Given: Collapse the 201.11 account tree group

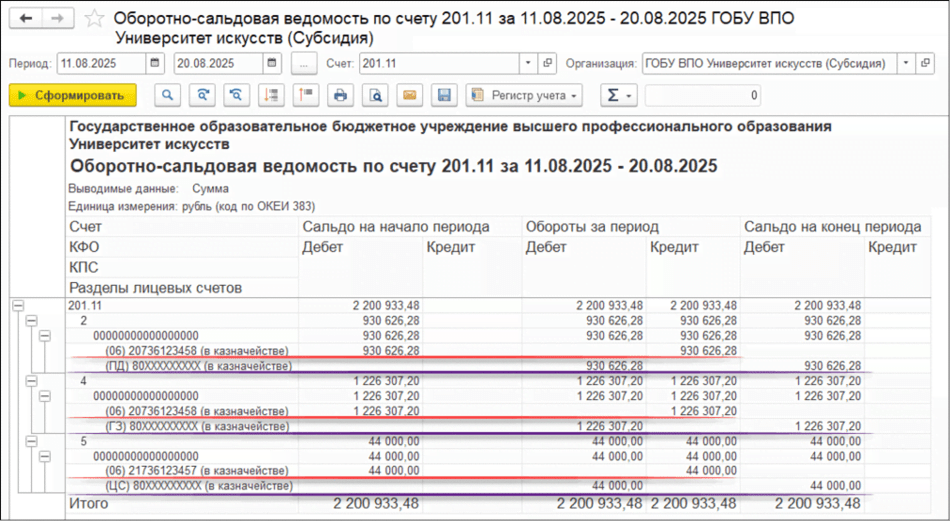Looking at the screenshot, I should click(x=17, y=304).
